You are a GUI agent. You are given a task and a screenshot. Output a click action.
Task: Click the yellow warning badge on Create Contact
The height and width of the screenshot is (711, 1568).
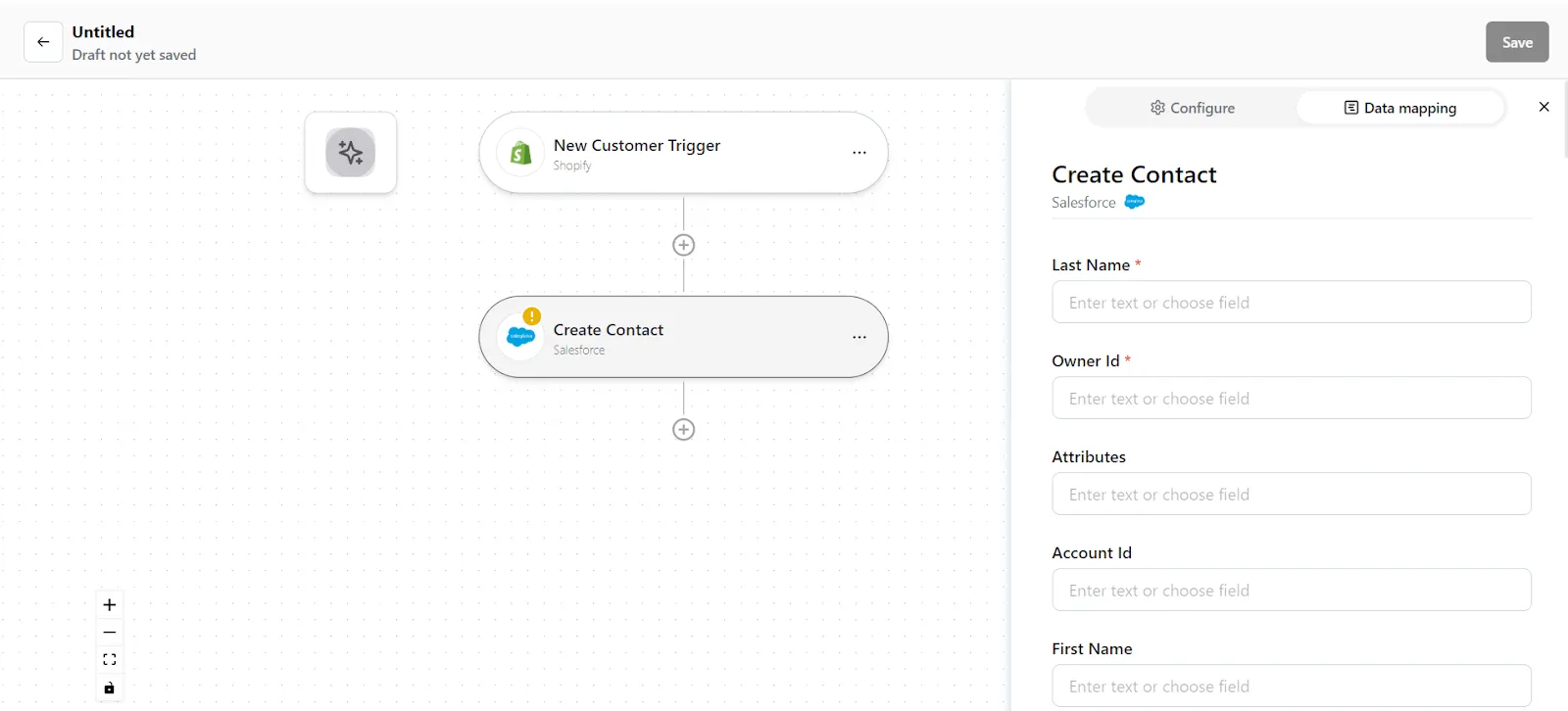tap(532, 316)
